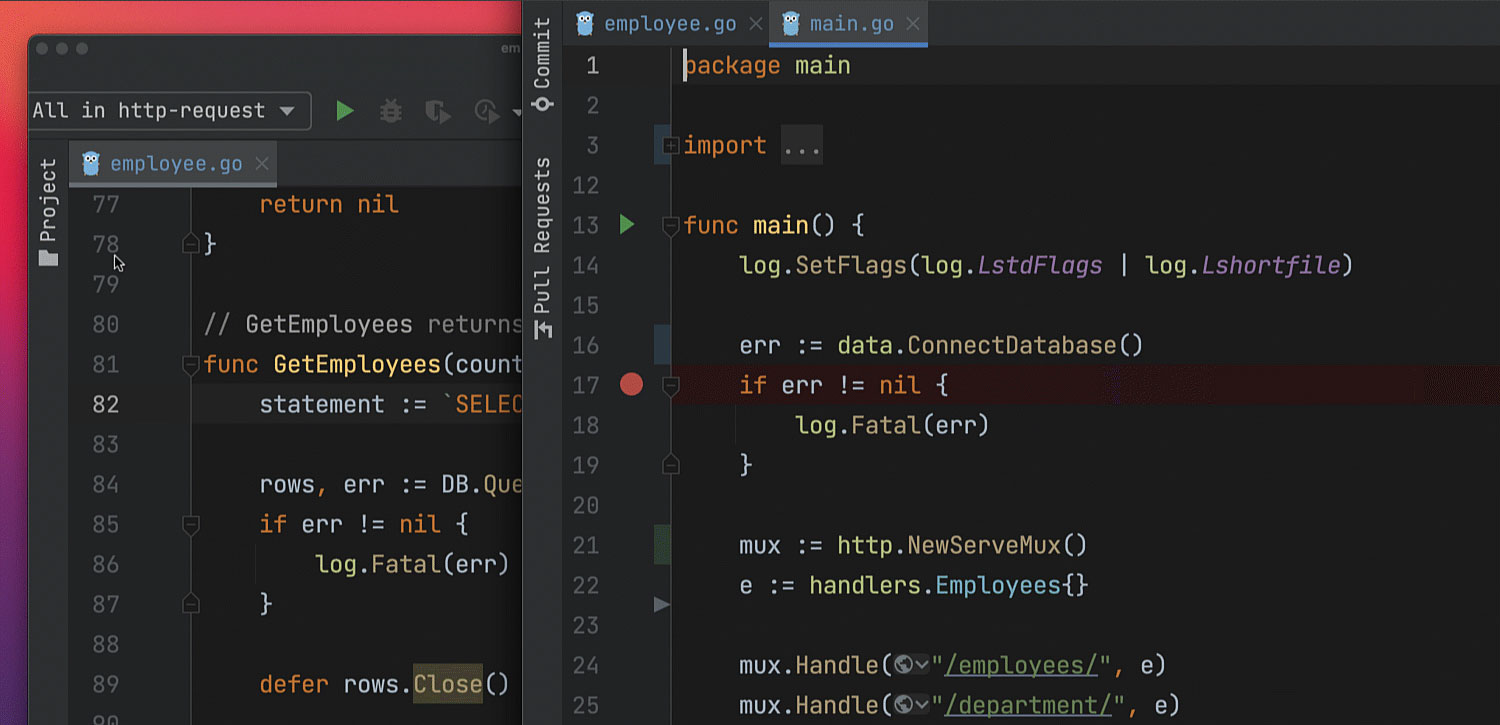Click log.Fatal(err) in main.go line 18
1500x725 pixels.
point(892,425)
